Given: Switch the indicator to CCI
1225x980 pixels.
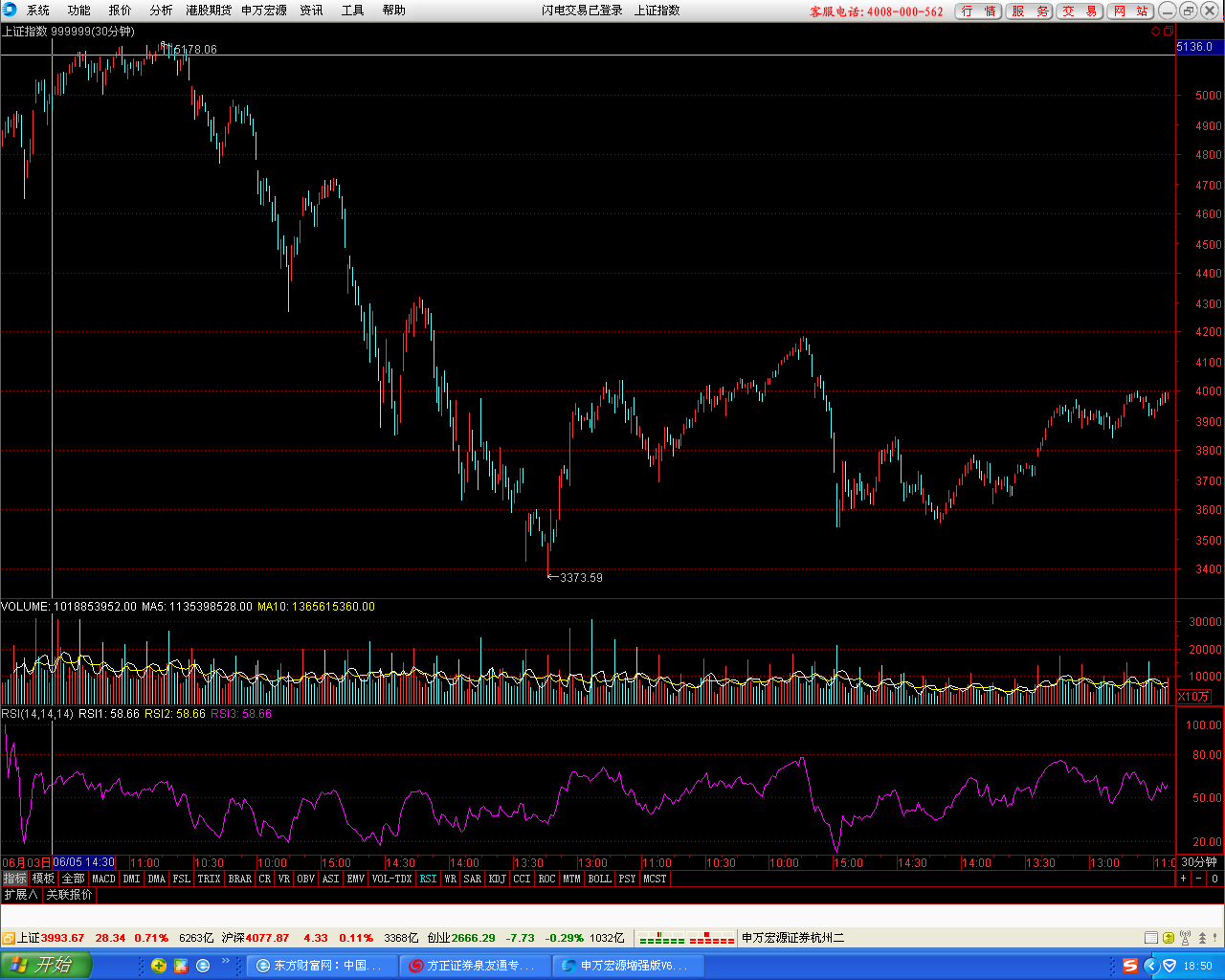Looking at the screenshot, I should [522, 879].
